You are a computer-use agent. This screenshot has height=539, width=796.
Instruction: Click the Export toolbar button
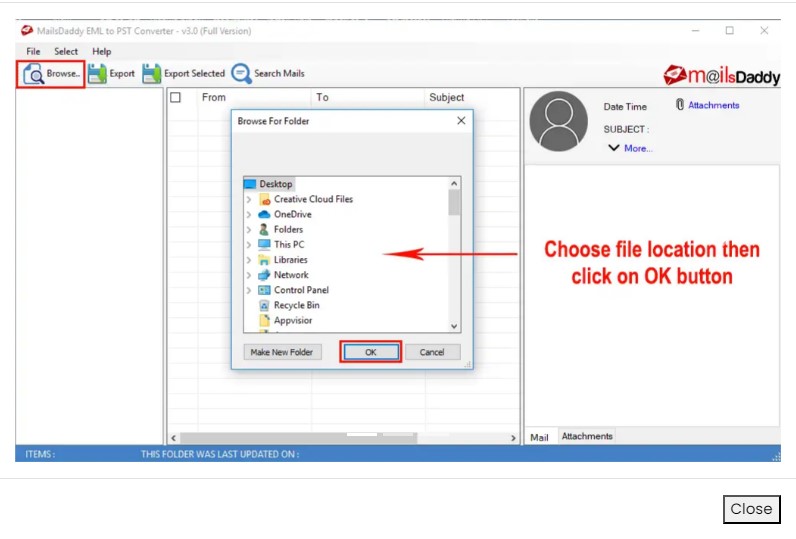[112, 74]
